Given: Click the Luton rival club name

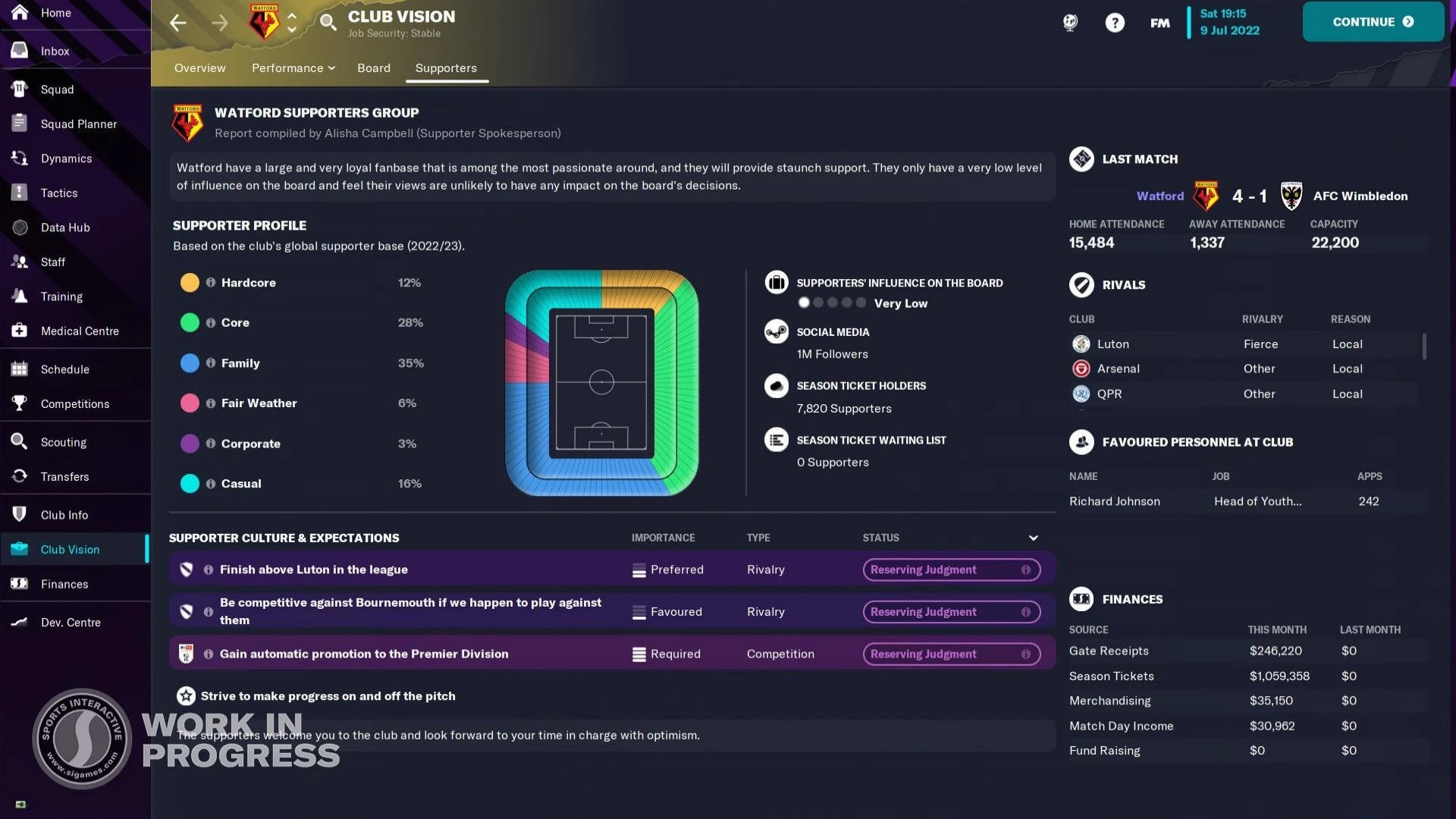Looking at the screenshot, I should pyautogui.click(x=1112, y=344).
